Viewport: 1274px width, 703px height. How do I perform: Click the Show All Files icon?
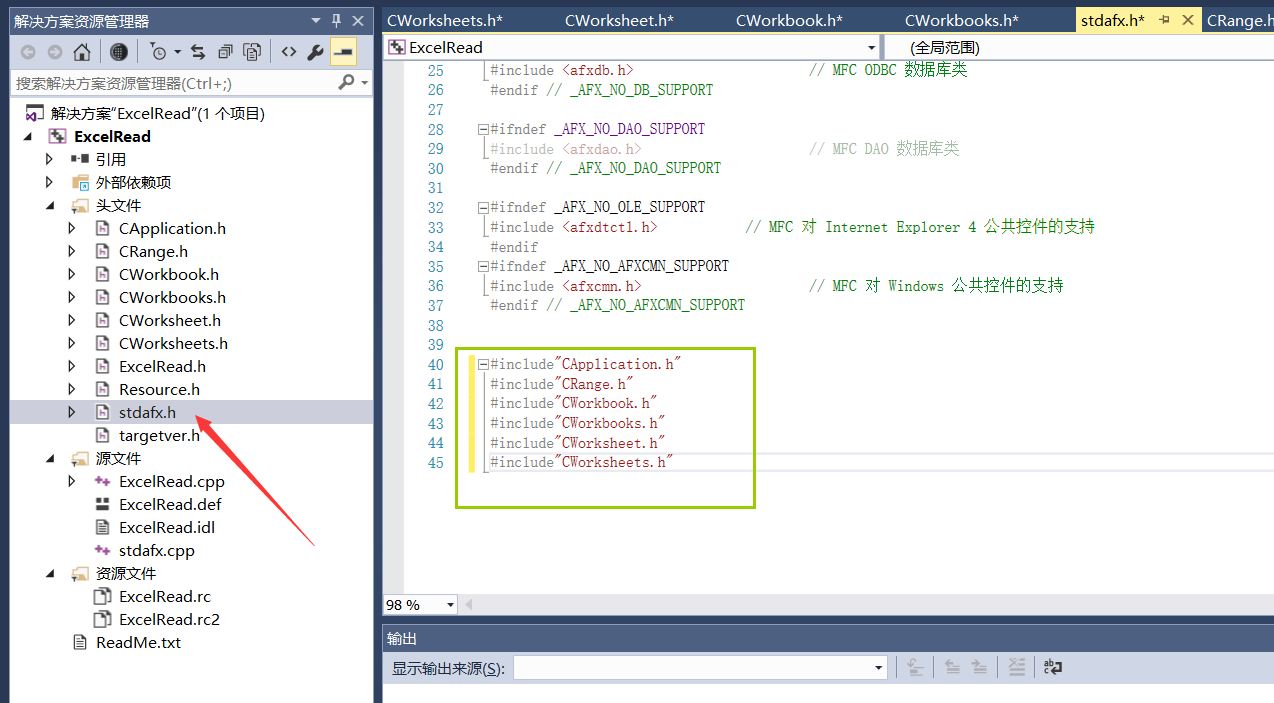point(252,52)
